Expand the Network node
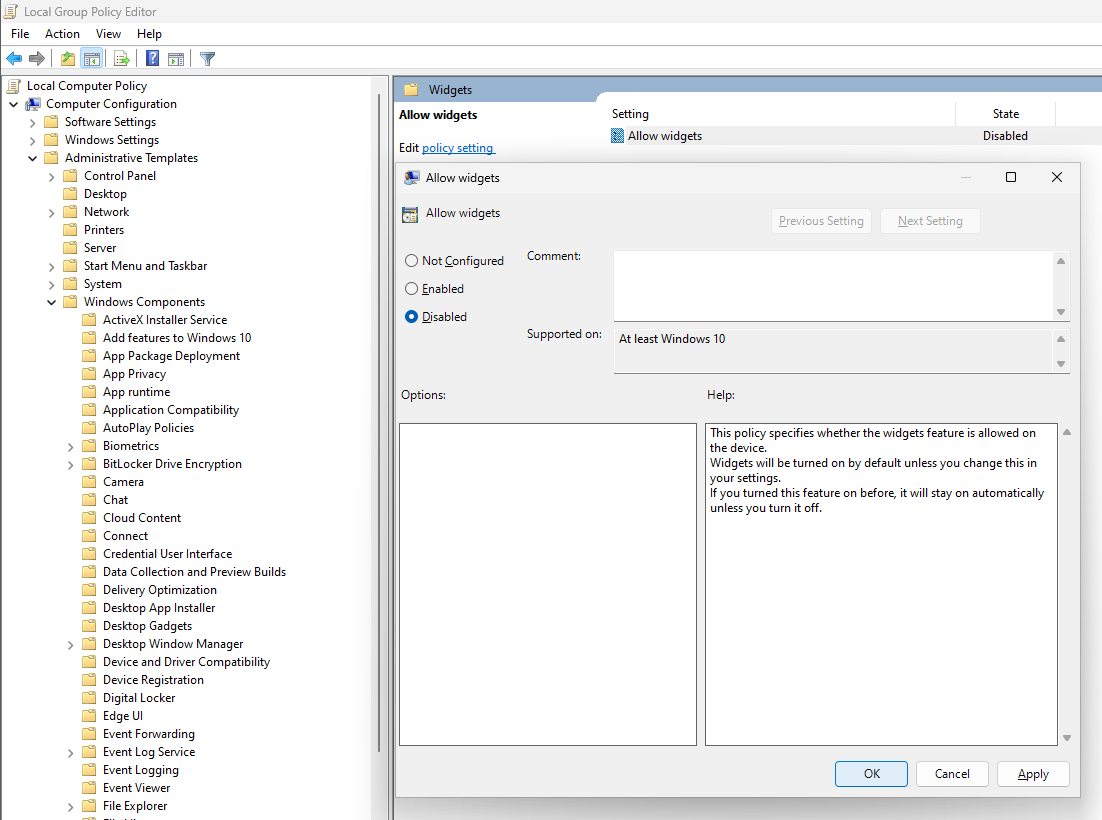 point(51,212)
